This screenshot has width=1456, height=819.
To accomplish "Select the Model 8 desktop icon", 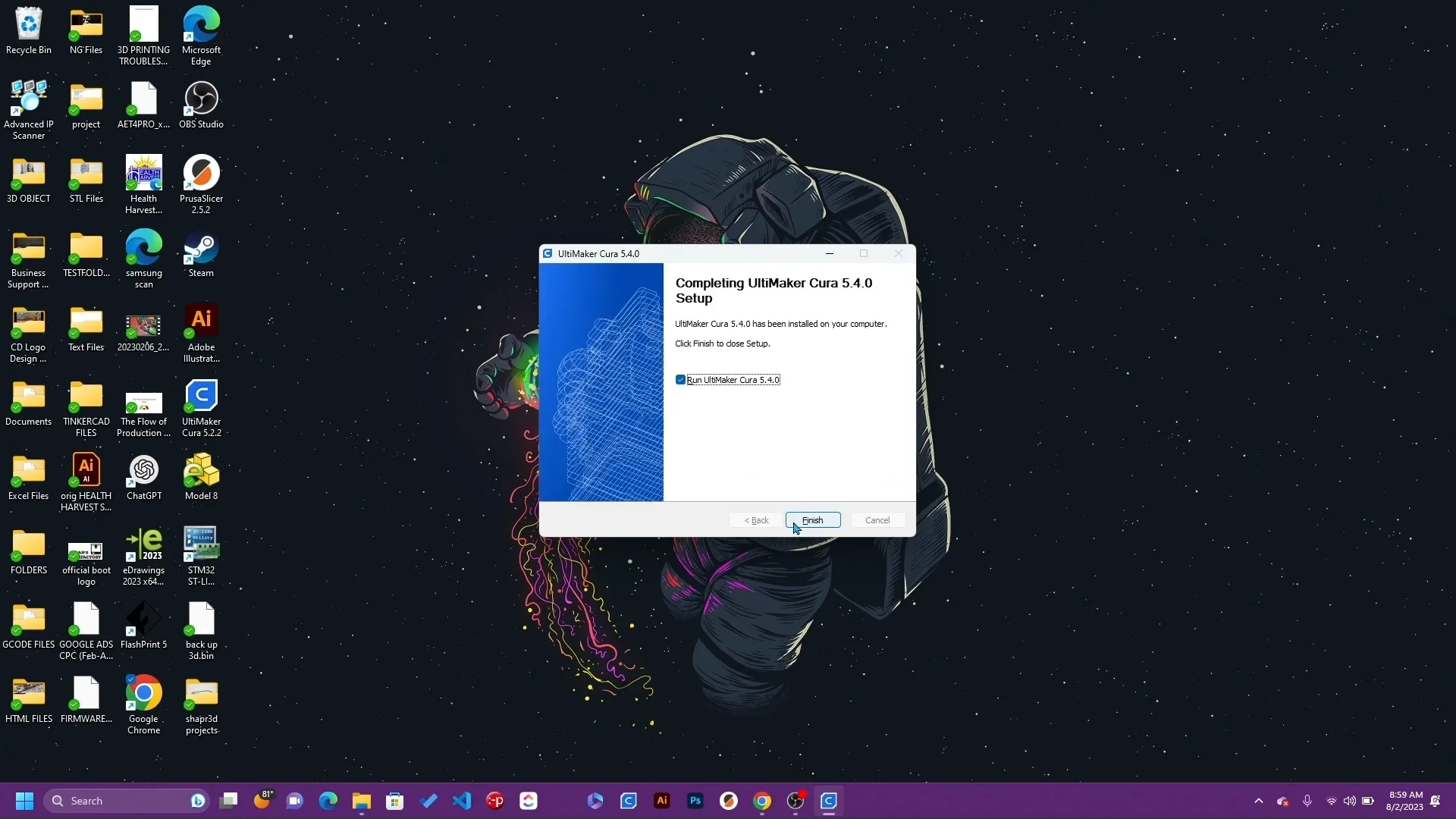I will coord(201,477).
